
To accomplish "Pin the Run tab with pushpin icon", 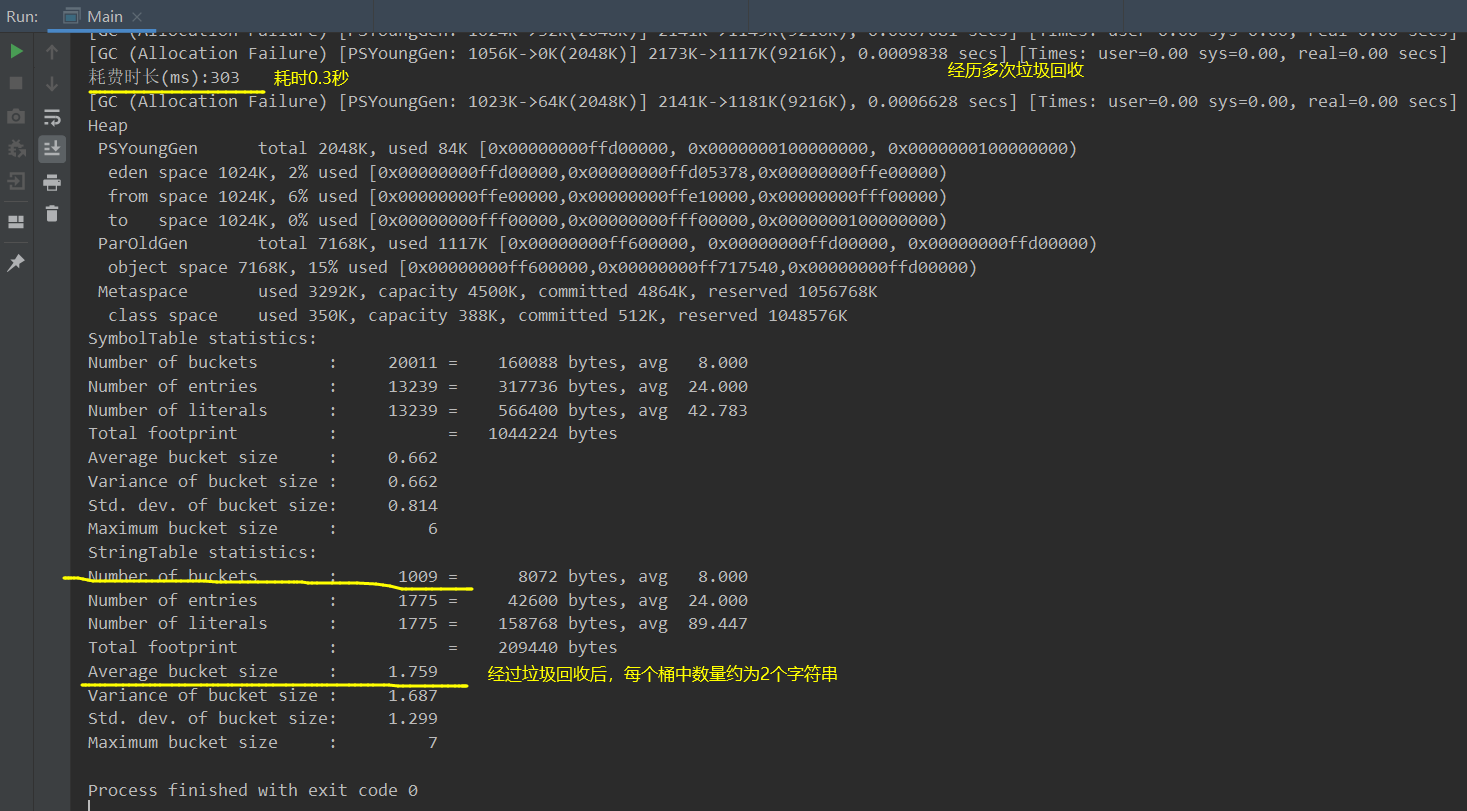I will tap(16, 262).
